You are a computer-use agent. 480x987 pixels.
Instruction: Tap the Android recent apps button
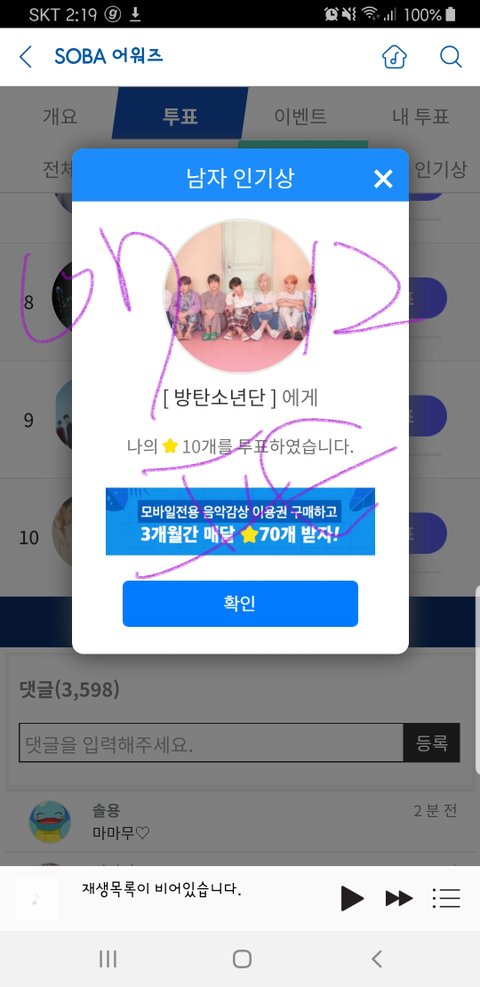[108, 959]
